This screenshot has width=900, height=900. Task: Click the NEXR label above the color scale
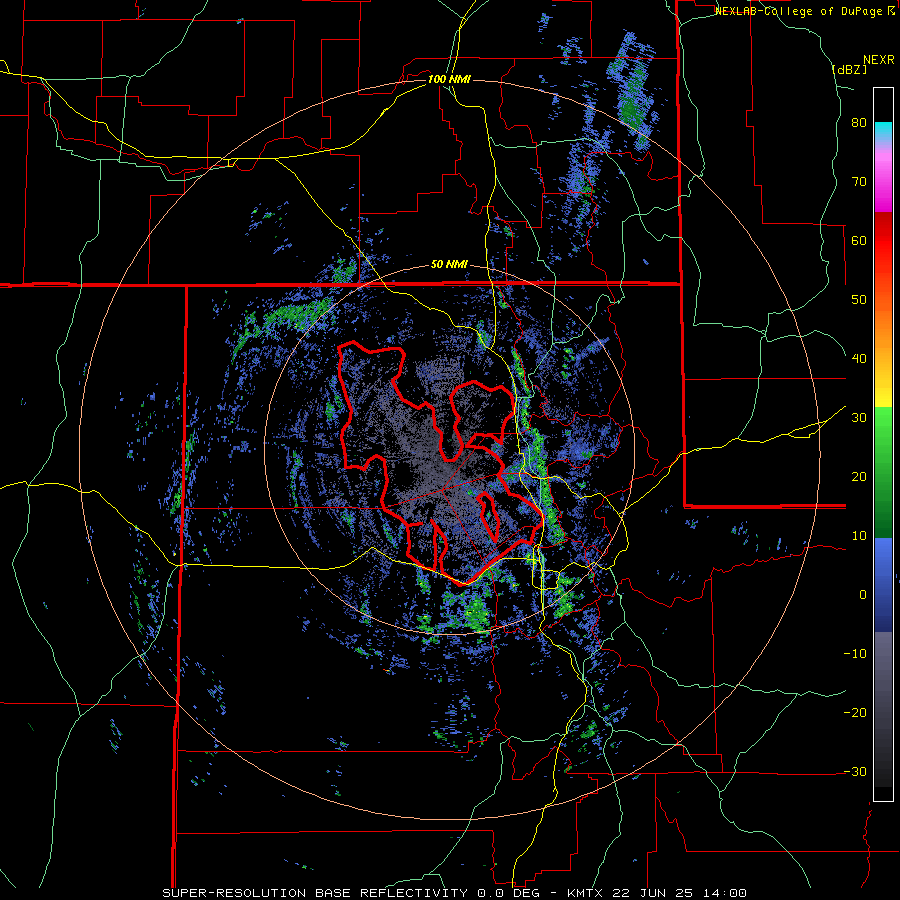click(x=878, y=60)
